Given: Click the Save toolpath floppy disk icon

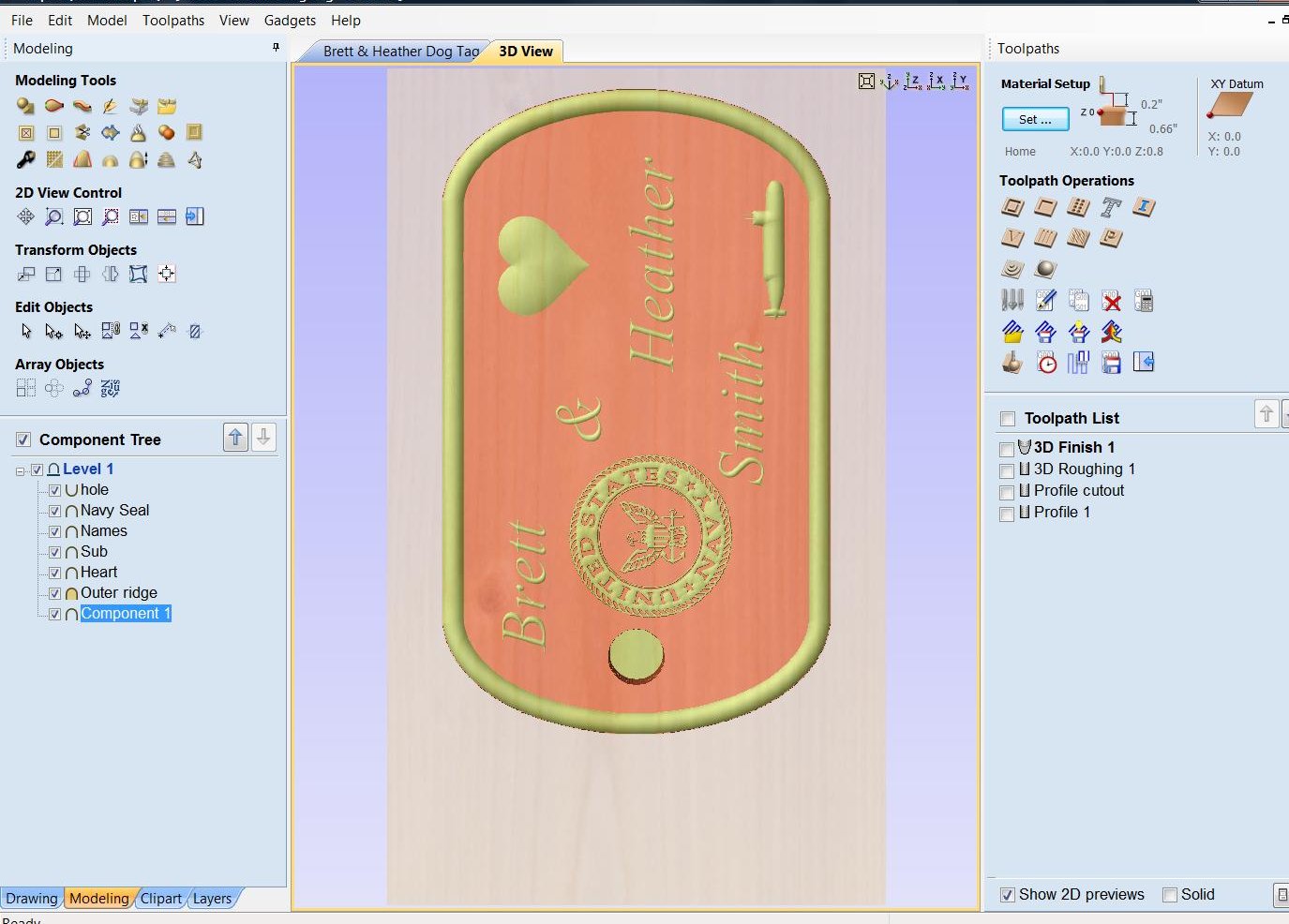Looking at the screenshot, I should 1112,363.
